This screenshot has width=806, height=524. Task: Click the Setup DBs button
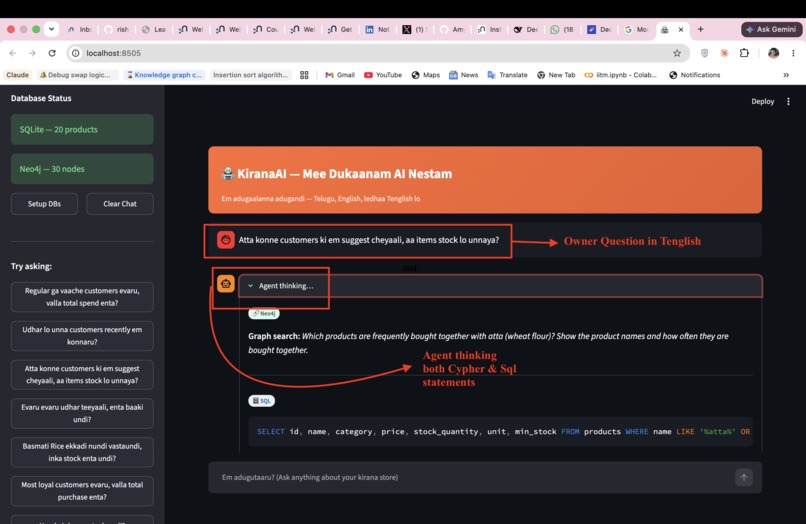tap(44, 204)
